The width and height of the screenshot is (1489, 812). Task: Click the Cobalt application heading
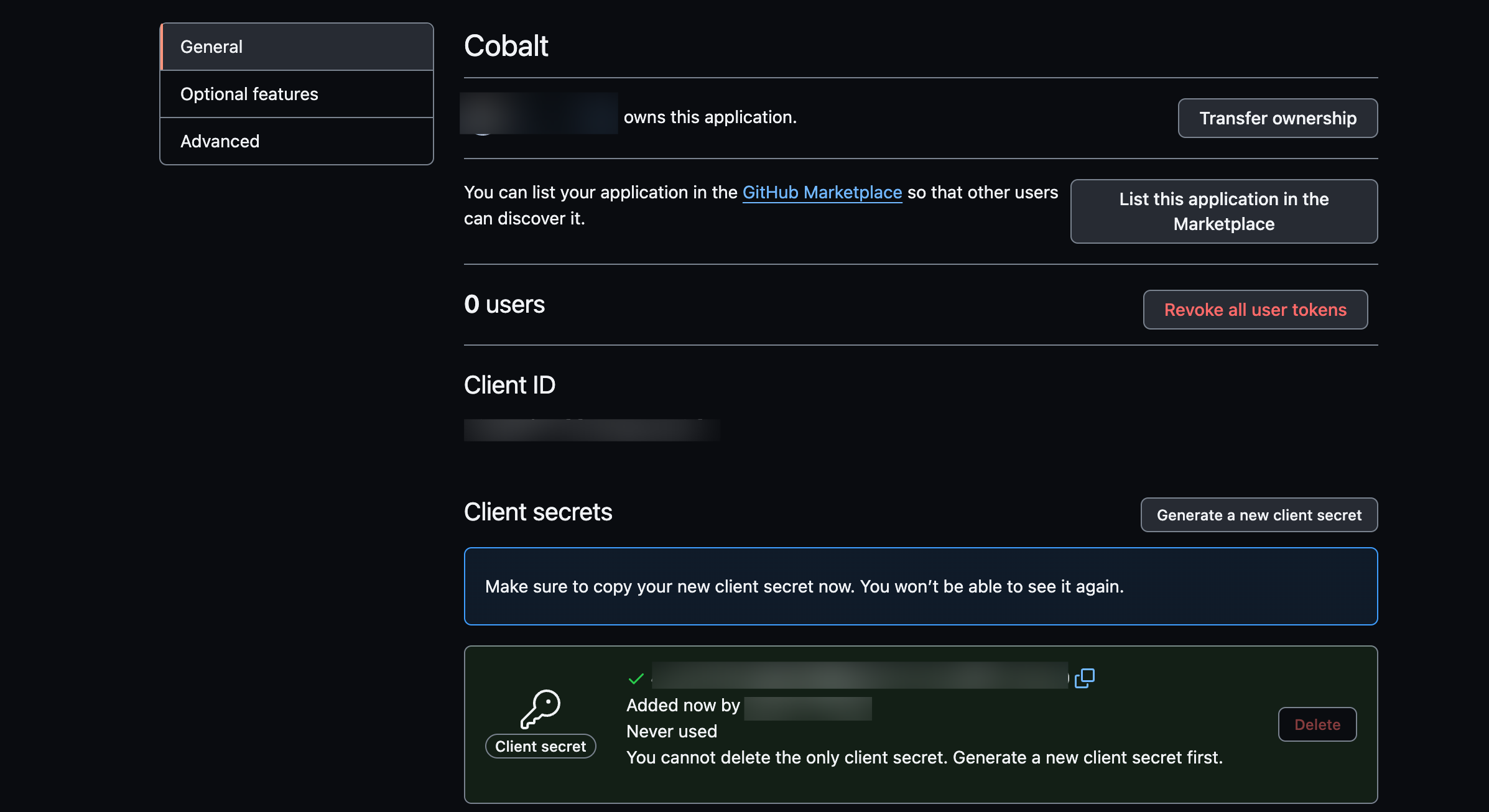click(506, 46)
